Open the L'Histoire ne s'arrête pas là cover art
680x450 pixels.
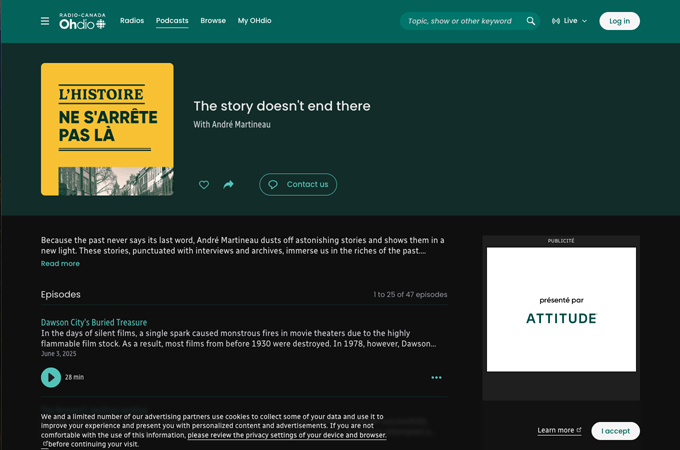(107, 129)
